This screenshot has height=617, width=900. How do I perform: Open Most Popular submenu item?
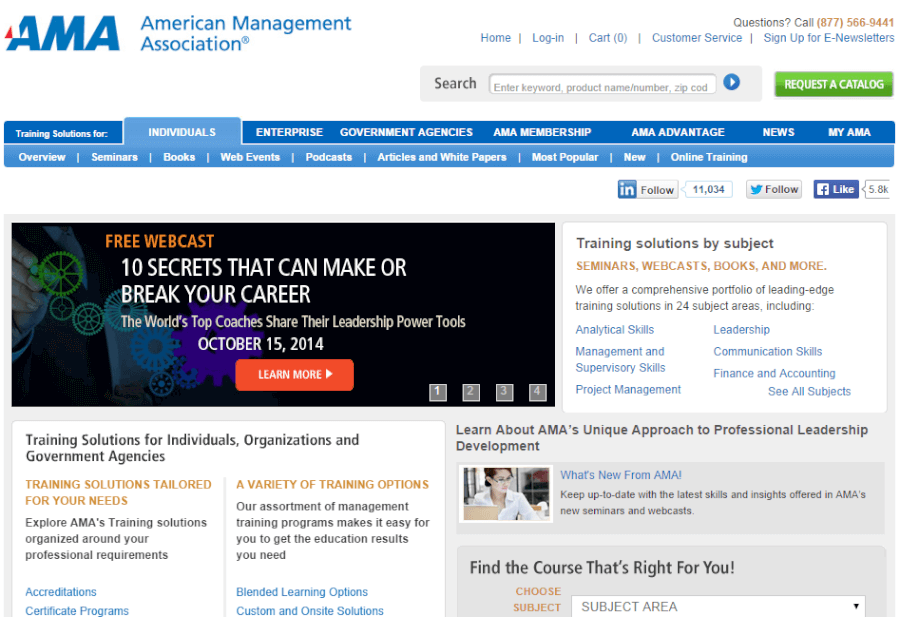pyautogui.click(x=565, y=157)
